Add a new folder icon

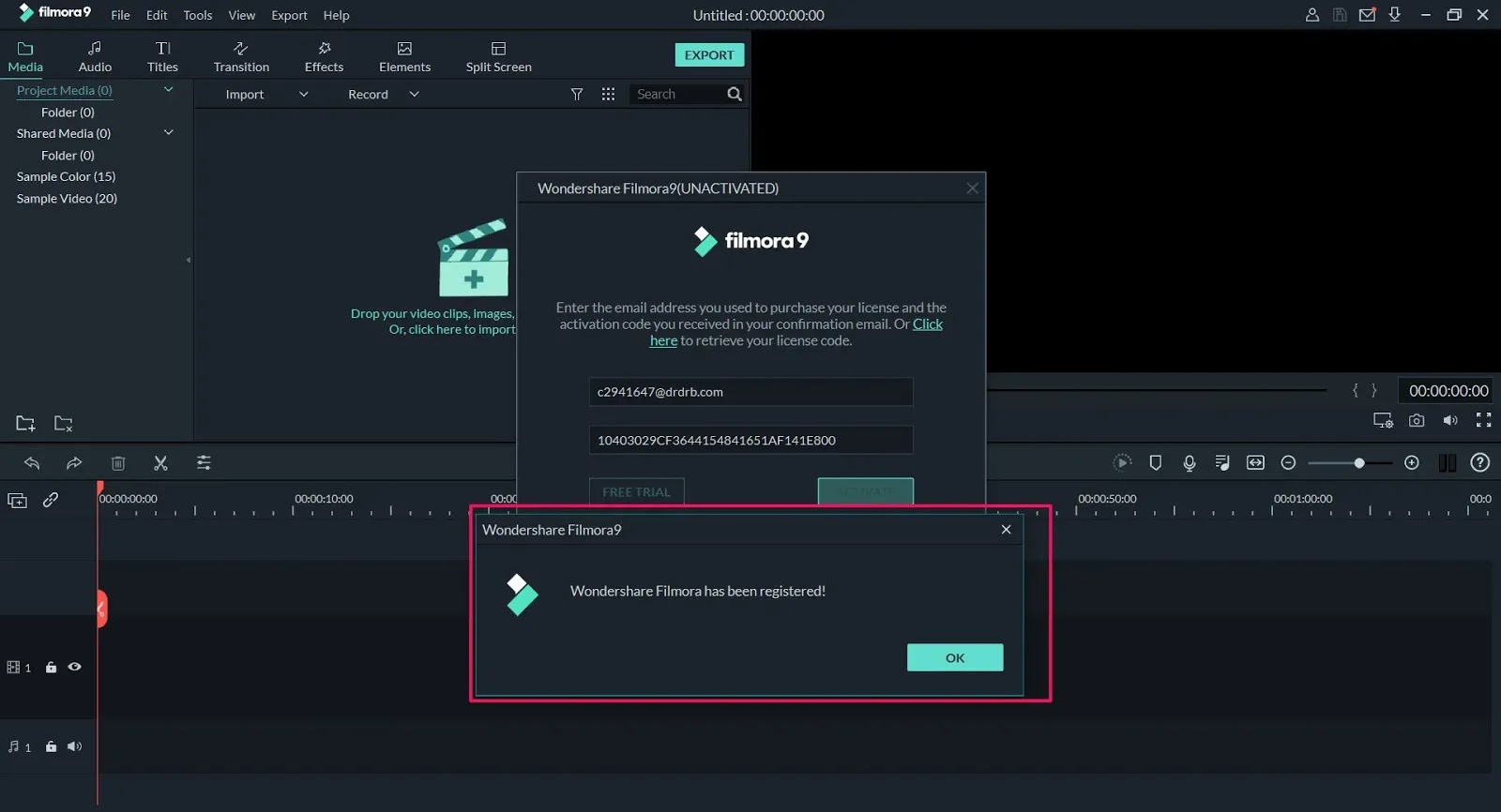(25, 423)
